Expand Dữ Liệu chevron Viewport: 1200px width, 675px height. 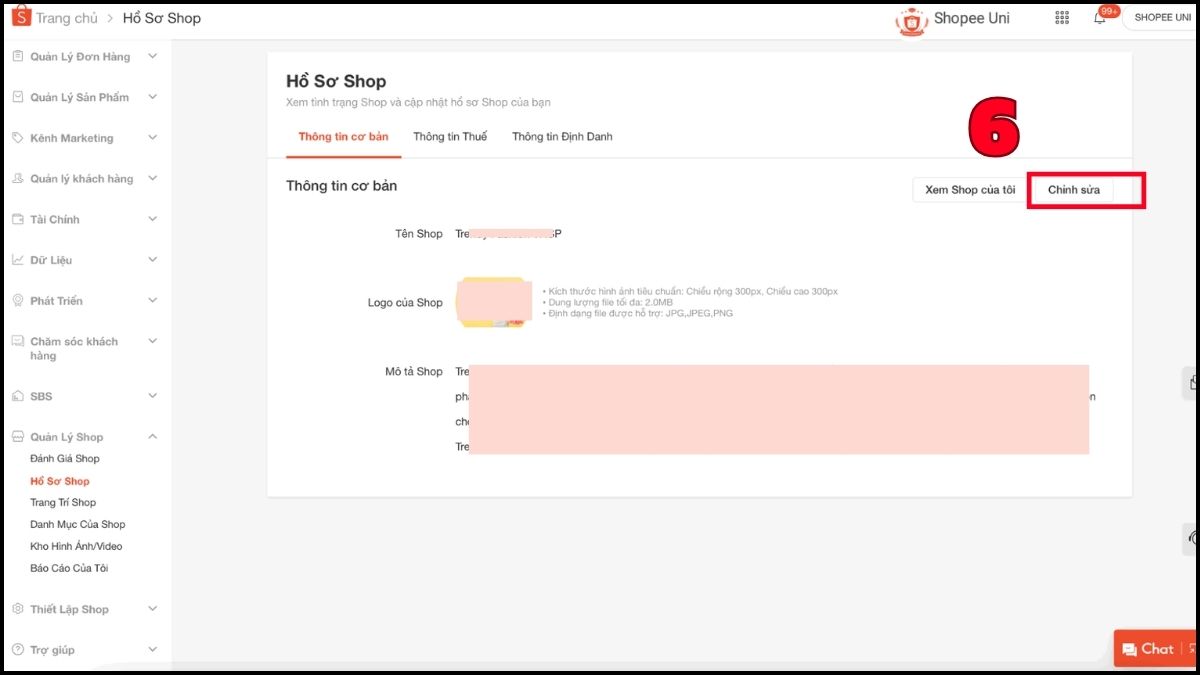click(153, 260)
